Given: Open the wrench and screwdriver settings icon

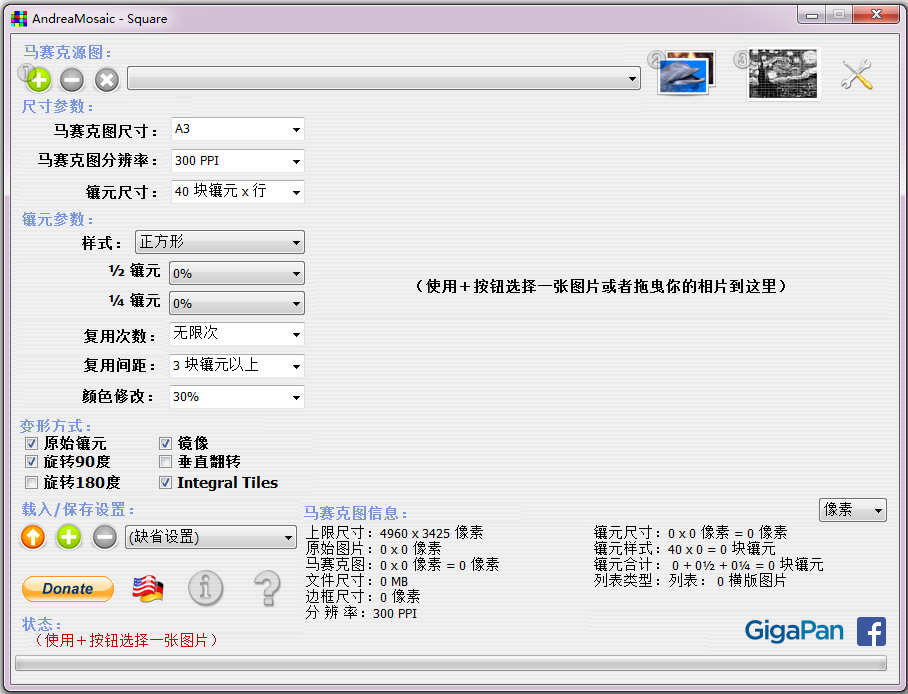Looking at the screenshot, I should [857, 75].
